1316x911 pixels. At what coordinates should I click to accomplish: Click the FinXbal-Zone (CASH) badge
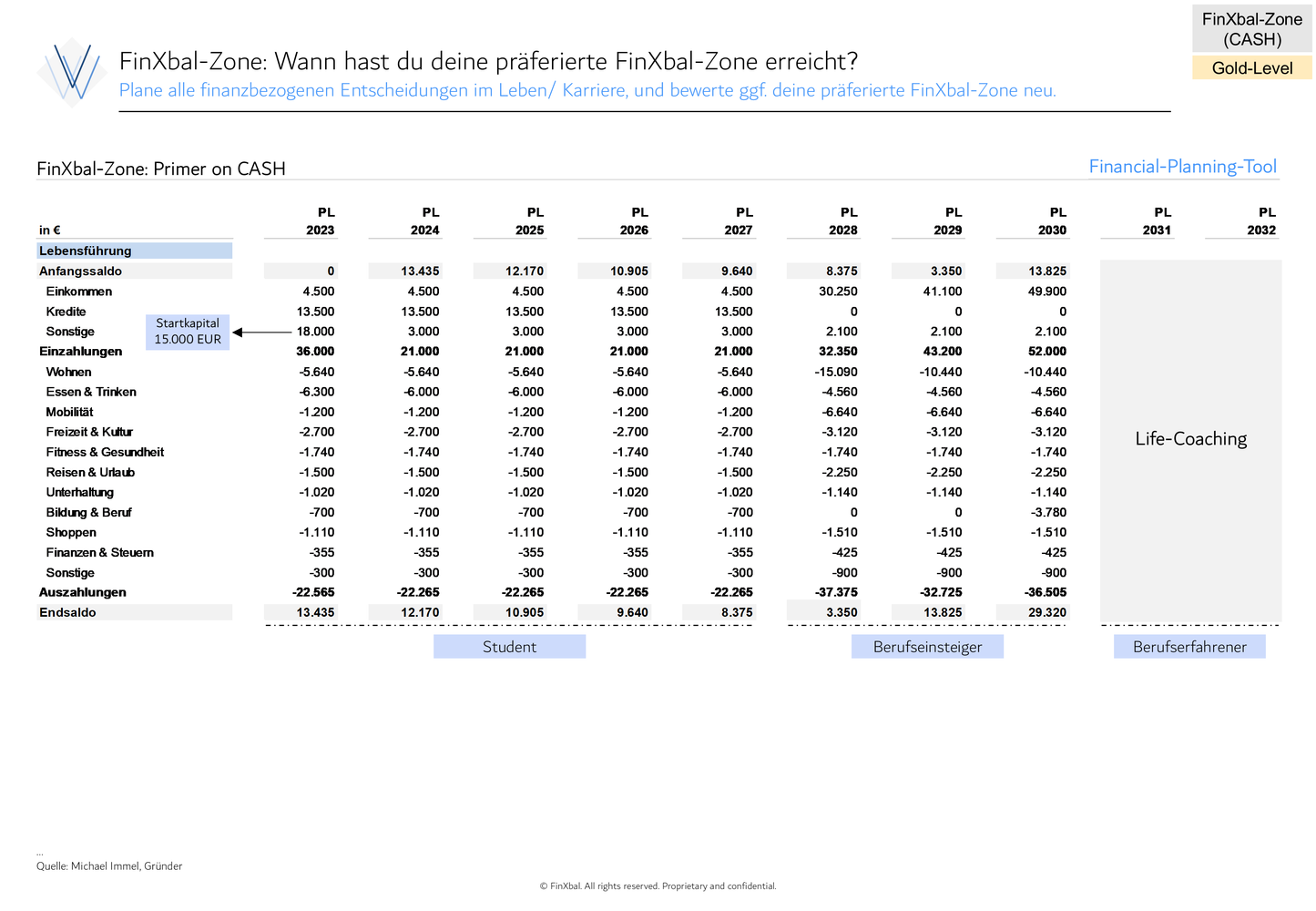tap(1252, 28)
